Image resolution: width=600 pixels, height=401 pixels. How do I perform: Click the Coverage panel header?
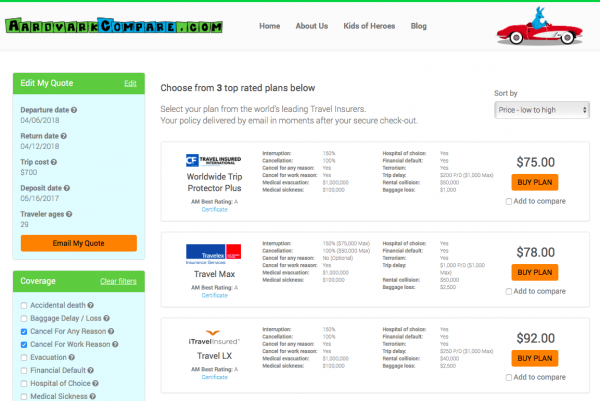tap(79, 281)
